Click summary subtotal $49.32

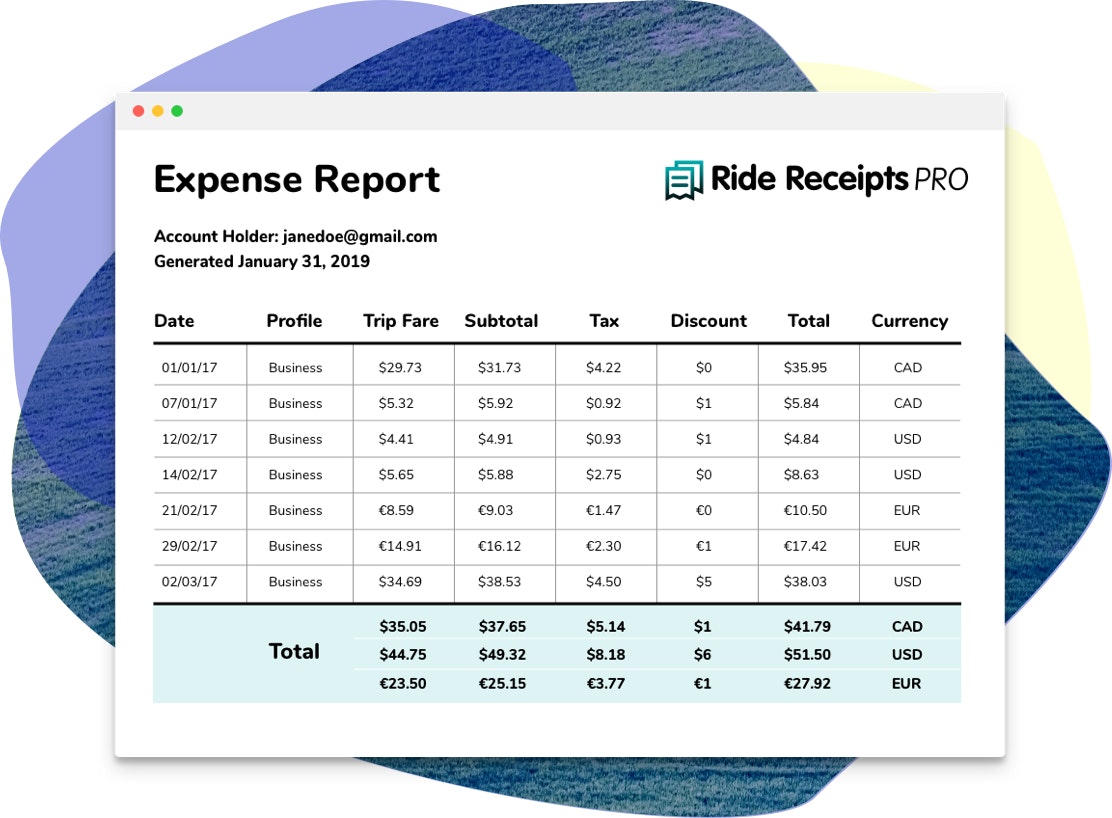pyautogui.click(x=502, y=655)
